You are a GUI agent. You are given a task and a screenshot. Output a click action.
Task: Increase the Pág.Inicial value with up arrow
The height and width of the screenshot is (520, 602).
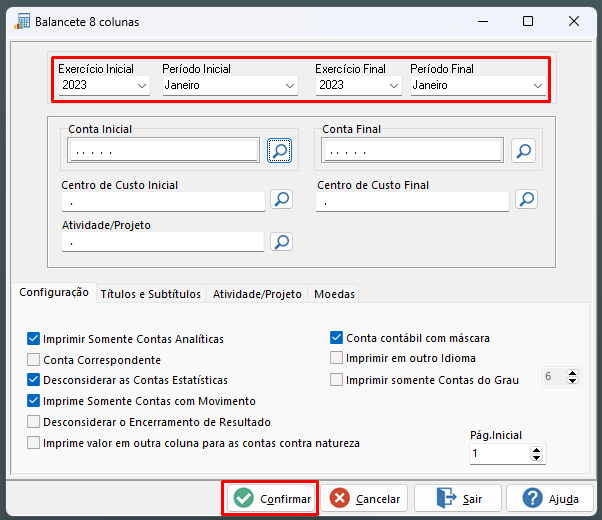coord(536,450)
